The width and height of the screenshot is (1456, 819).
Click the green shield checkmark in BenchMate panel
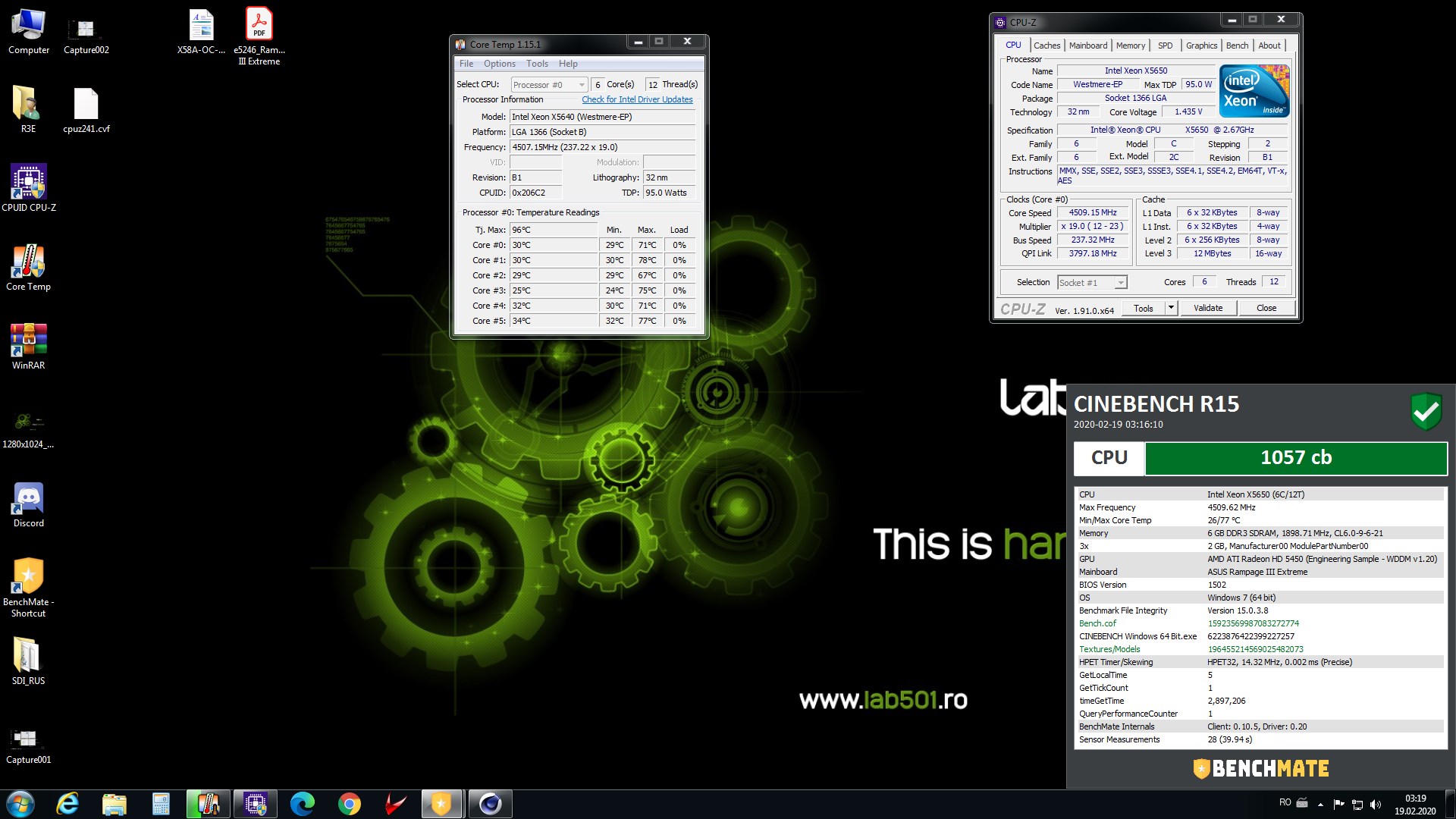pos(1426,411)
